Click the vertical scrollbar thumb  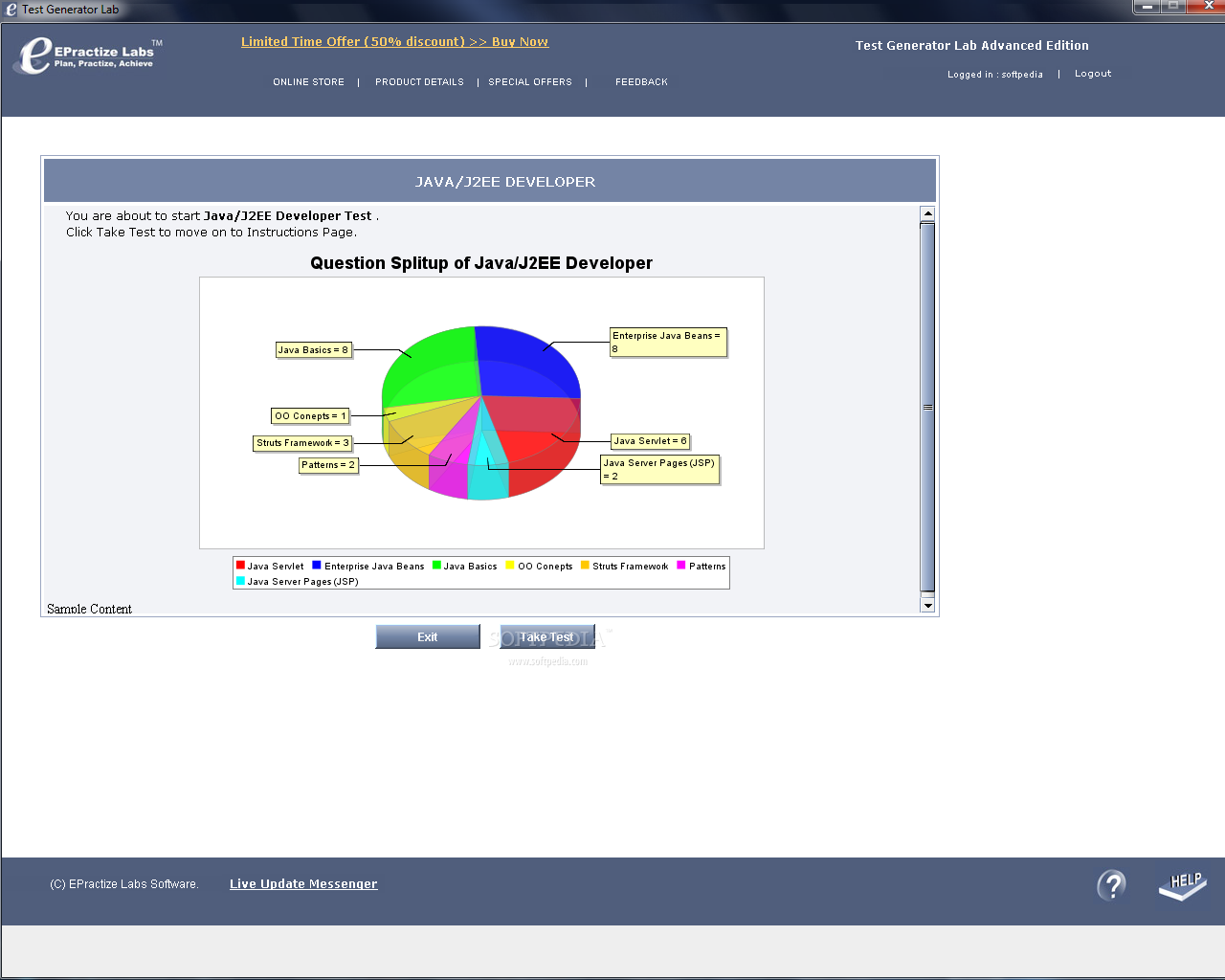coord(927,408)
